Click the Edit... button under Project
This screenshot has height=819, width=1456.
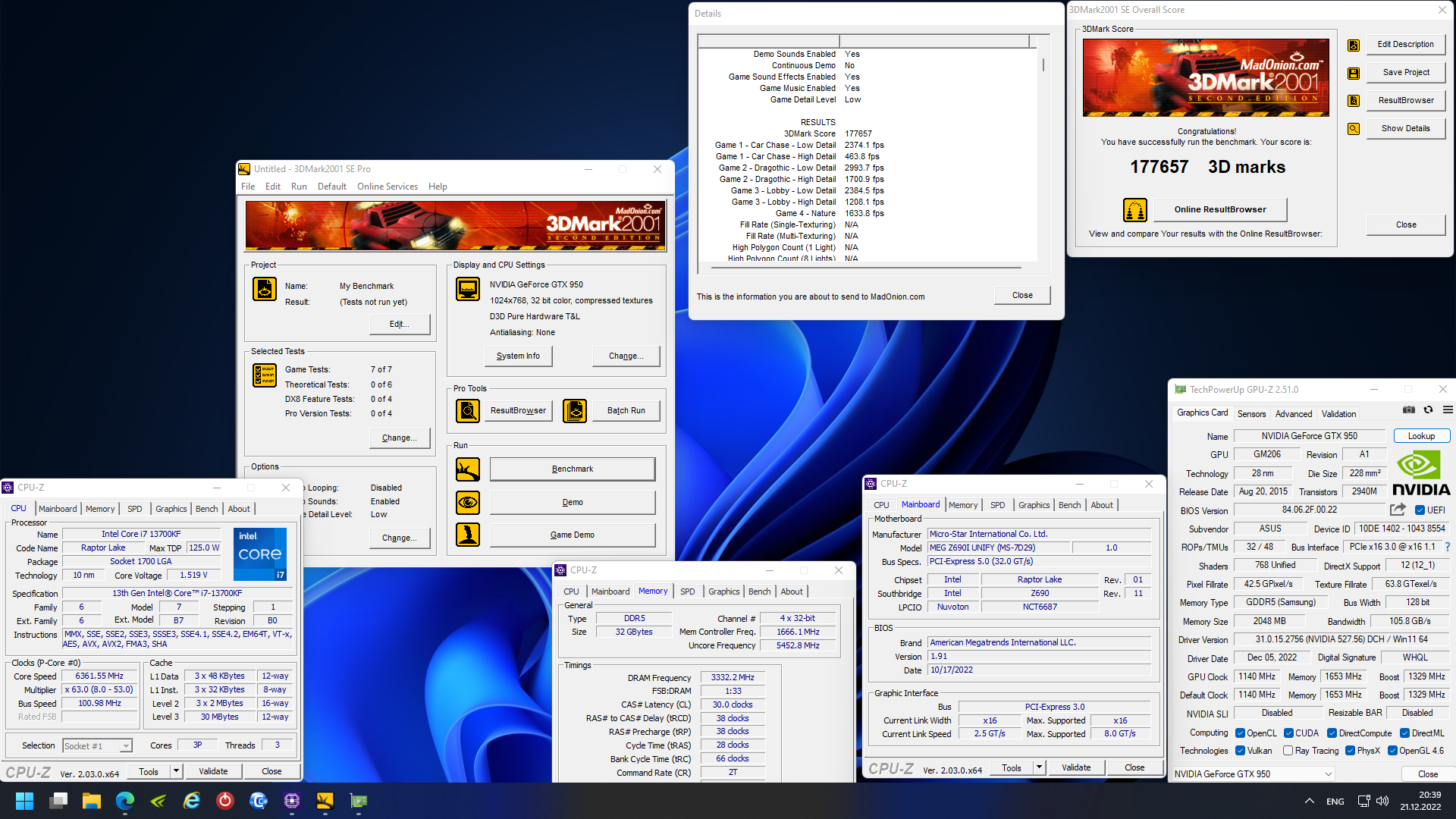click(x=400, y=324)
